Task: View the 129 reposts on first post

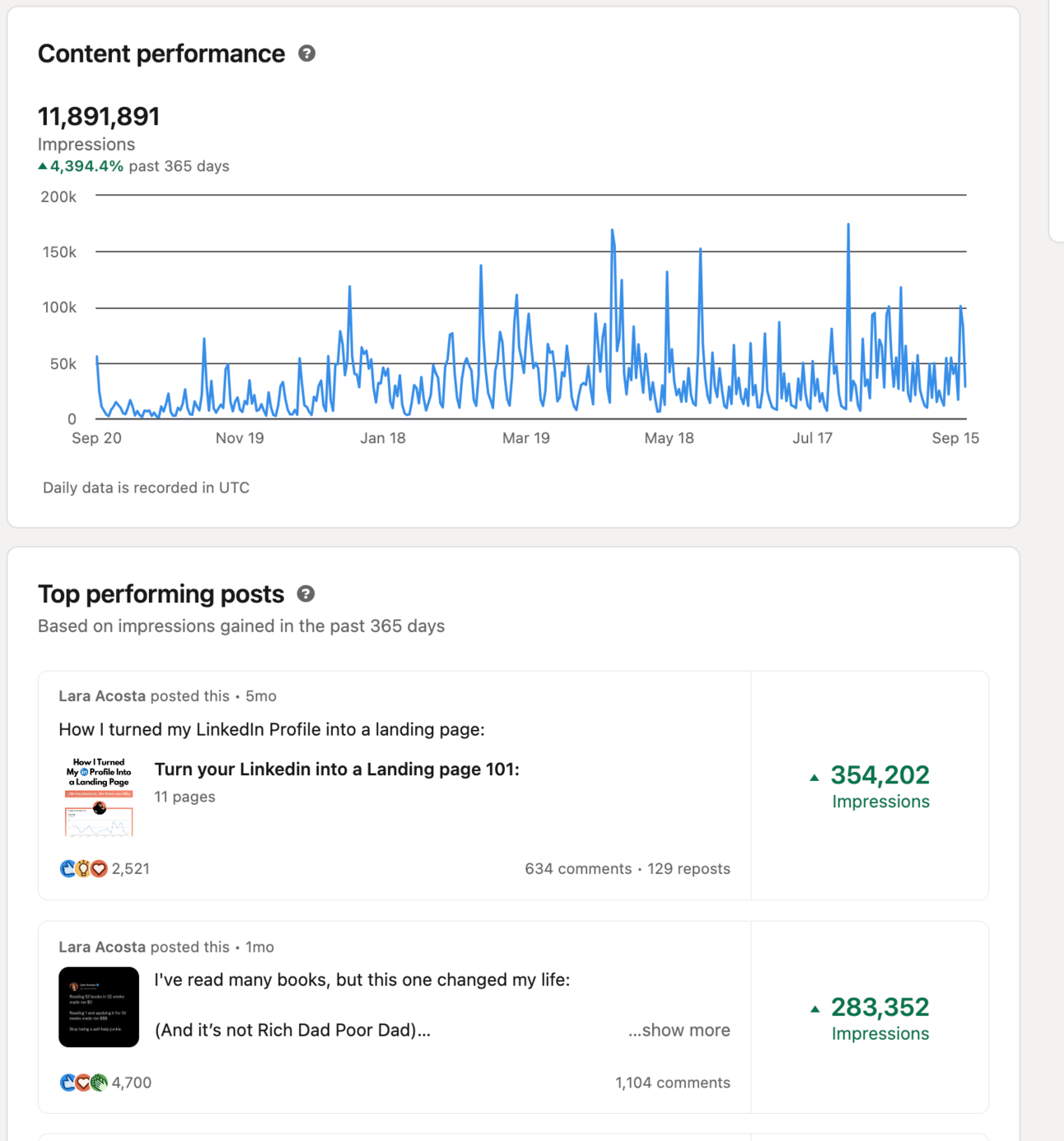Action: point(688,868)
